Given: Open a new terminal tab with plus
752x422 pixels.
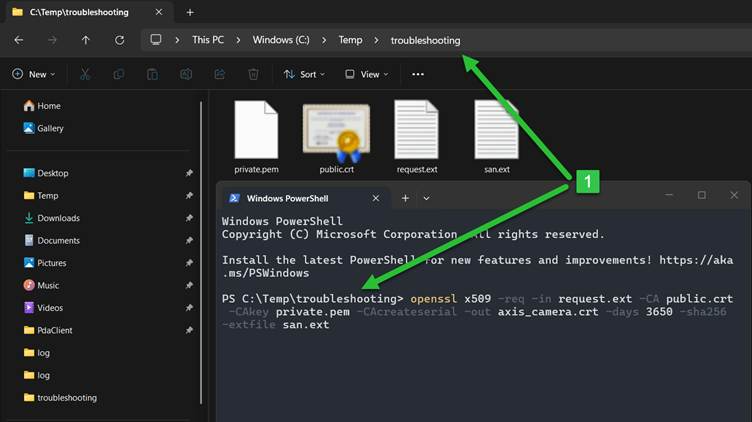Looking at the screenshot, I should (x=405, y=198).
